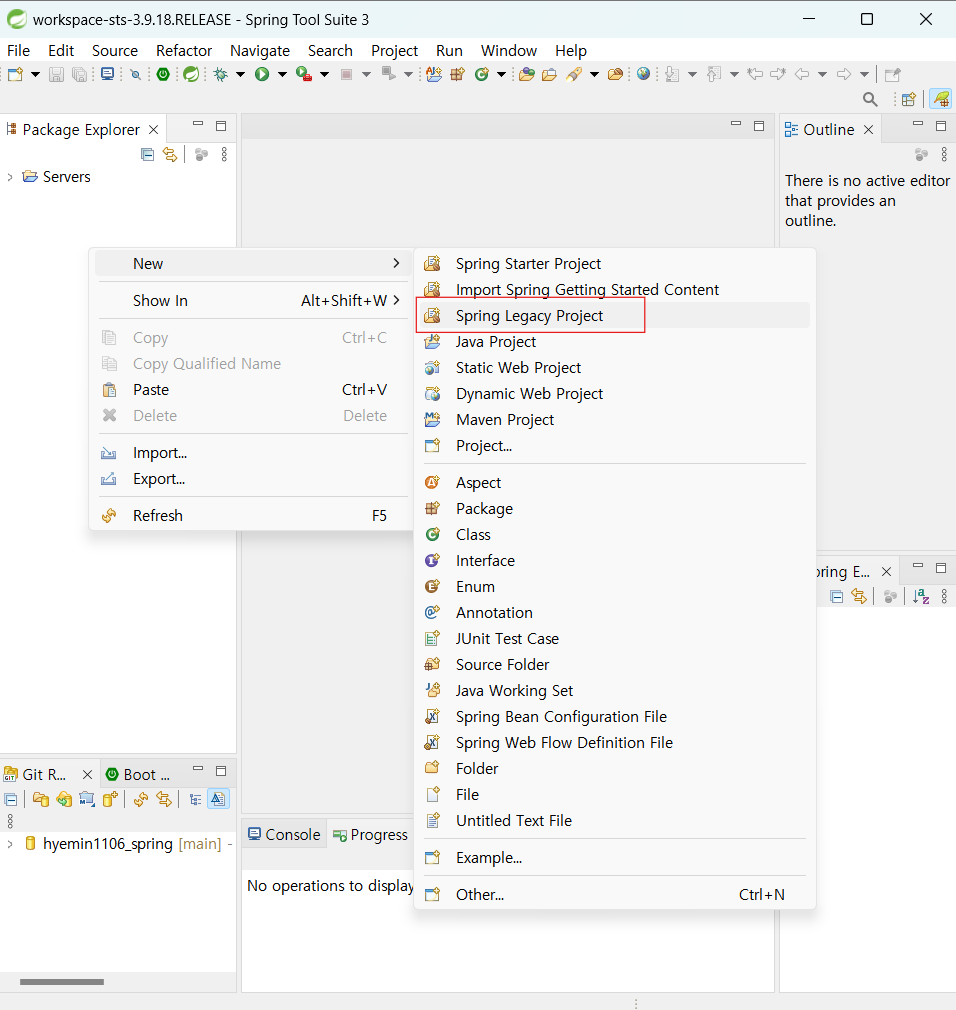Viewport: 956px width, 1010px height.
Task: Click the Run with external tools icon
Action: point(303,74)
